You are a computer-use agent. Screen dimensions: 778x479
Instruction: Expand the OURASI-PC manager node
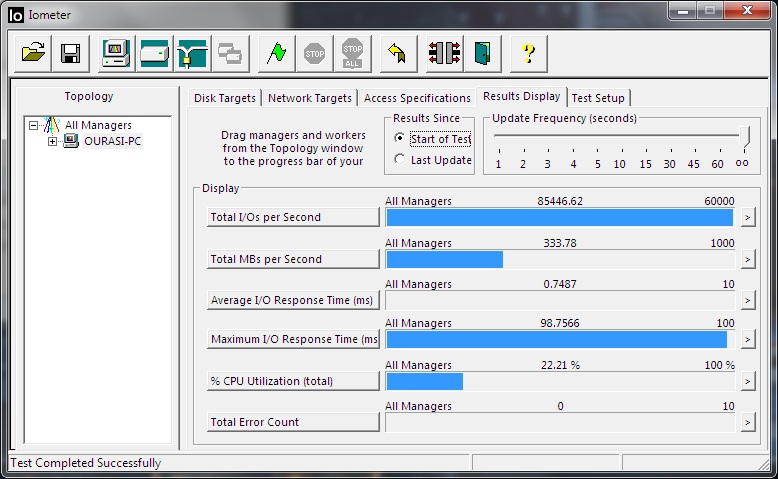52,141
